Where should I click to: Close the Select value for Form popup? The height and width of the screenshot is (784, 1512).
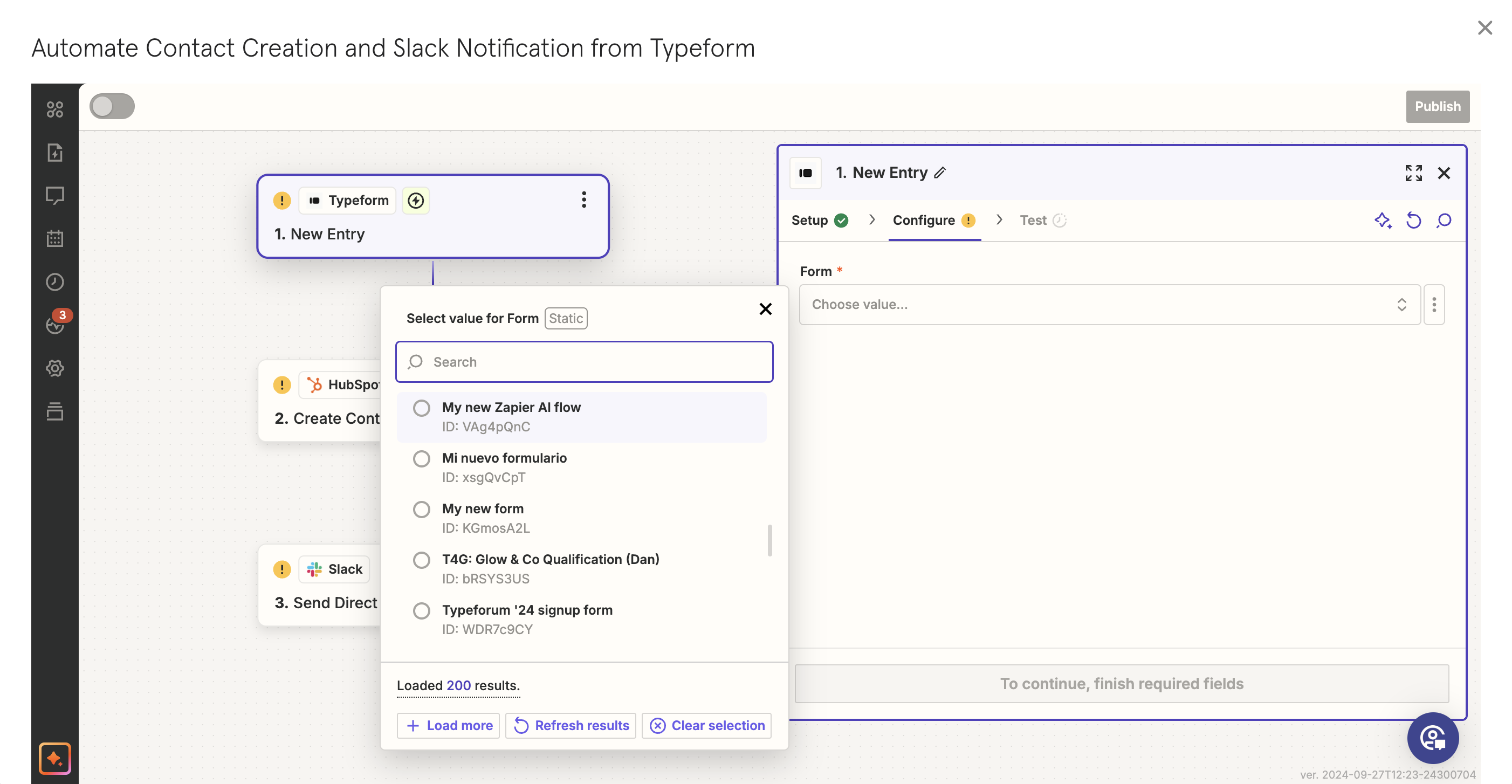click(765, 308)
